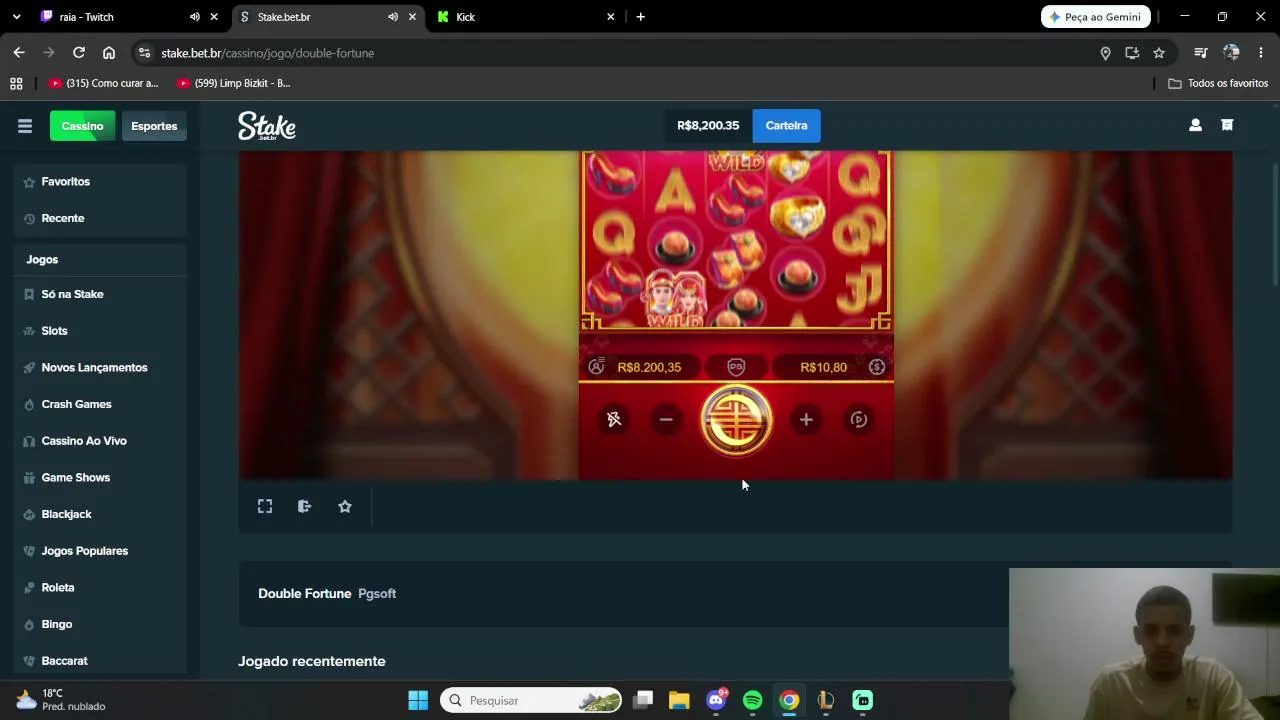Go to the Stake home logo
This screenshot has width=1280, height=720.
point(267,126)
